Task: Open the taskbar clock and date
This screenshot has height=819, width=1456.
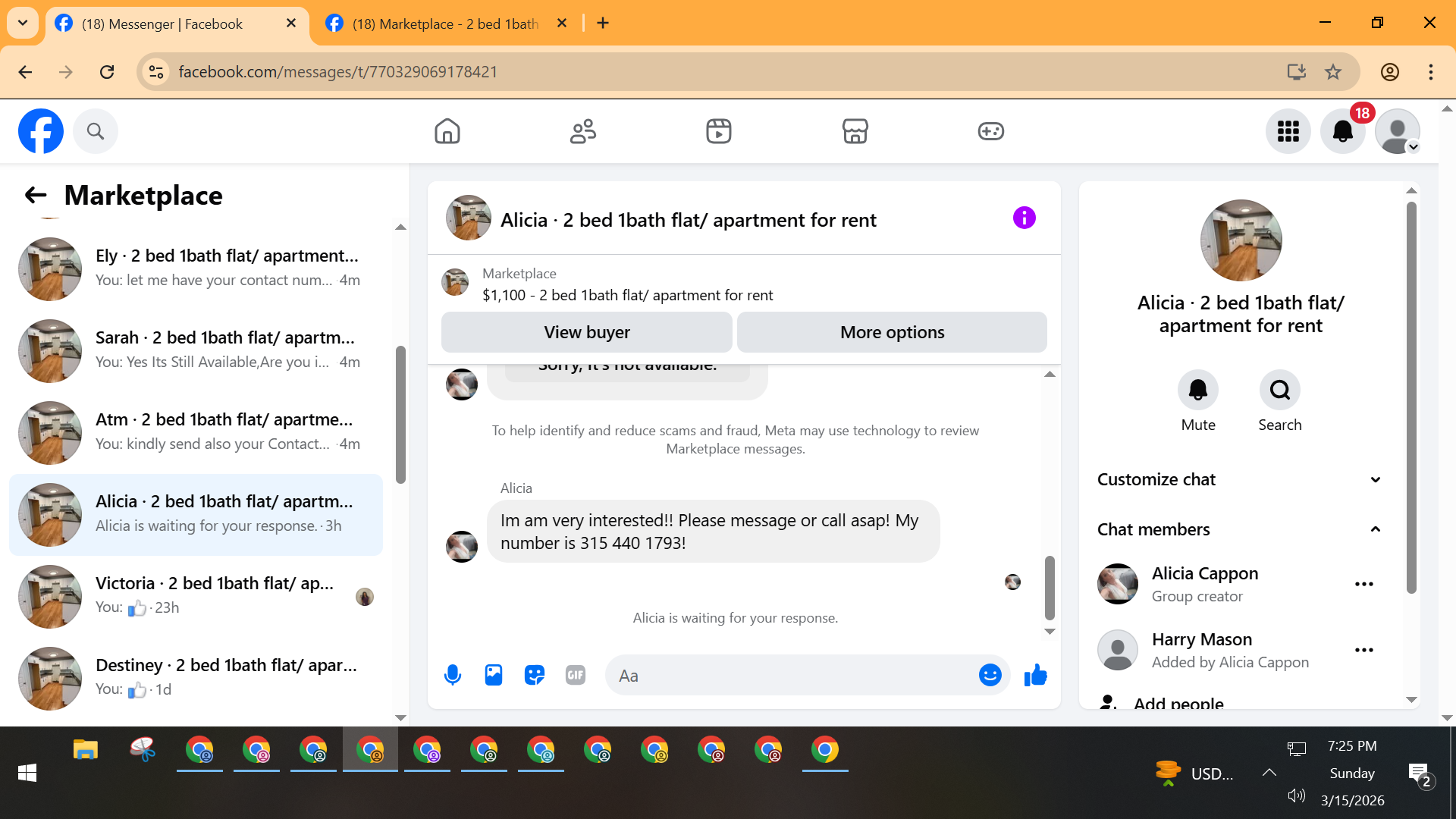Action: [1353, 773]
